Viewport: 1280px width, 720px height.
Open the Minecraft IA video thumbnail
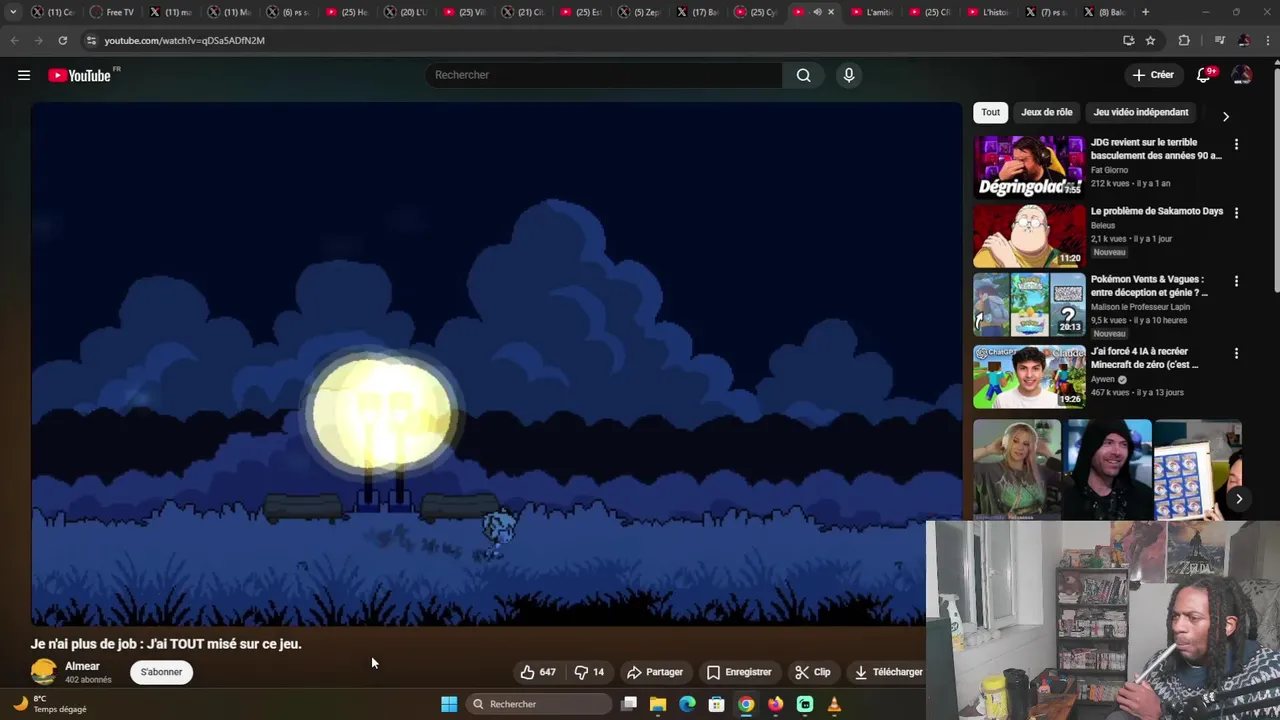click(1029, 376)
